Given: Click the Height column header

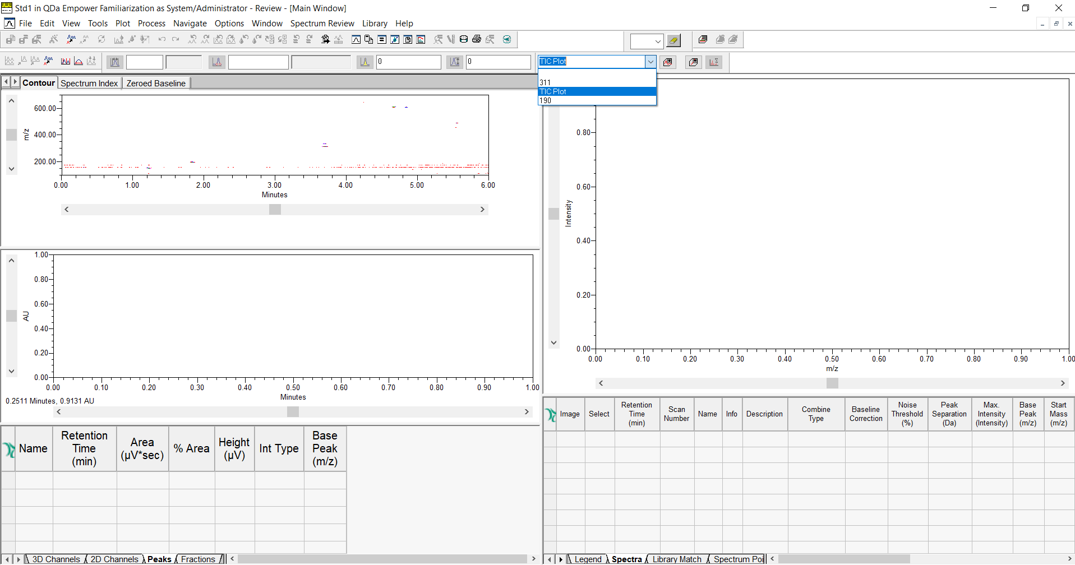Looking at the screenshot, I should (234, 448).
